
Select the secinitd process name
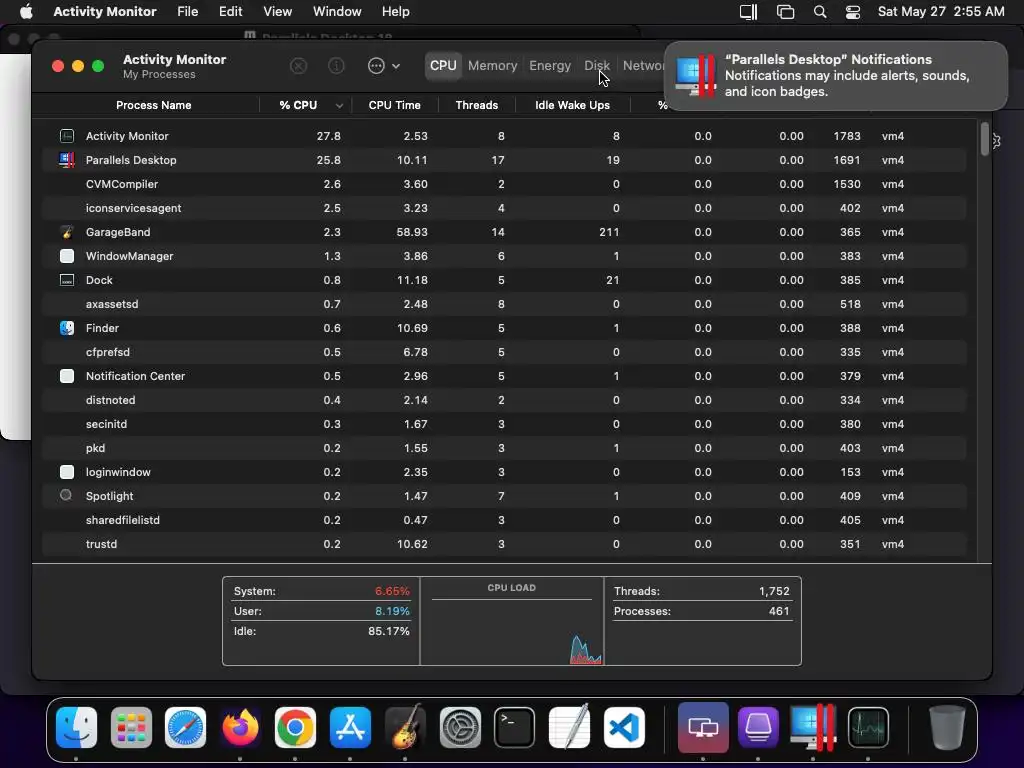[106, 424]
